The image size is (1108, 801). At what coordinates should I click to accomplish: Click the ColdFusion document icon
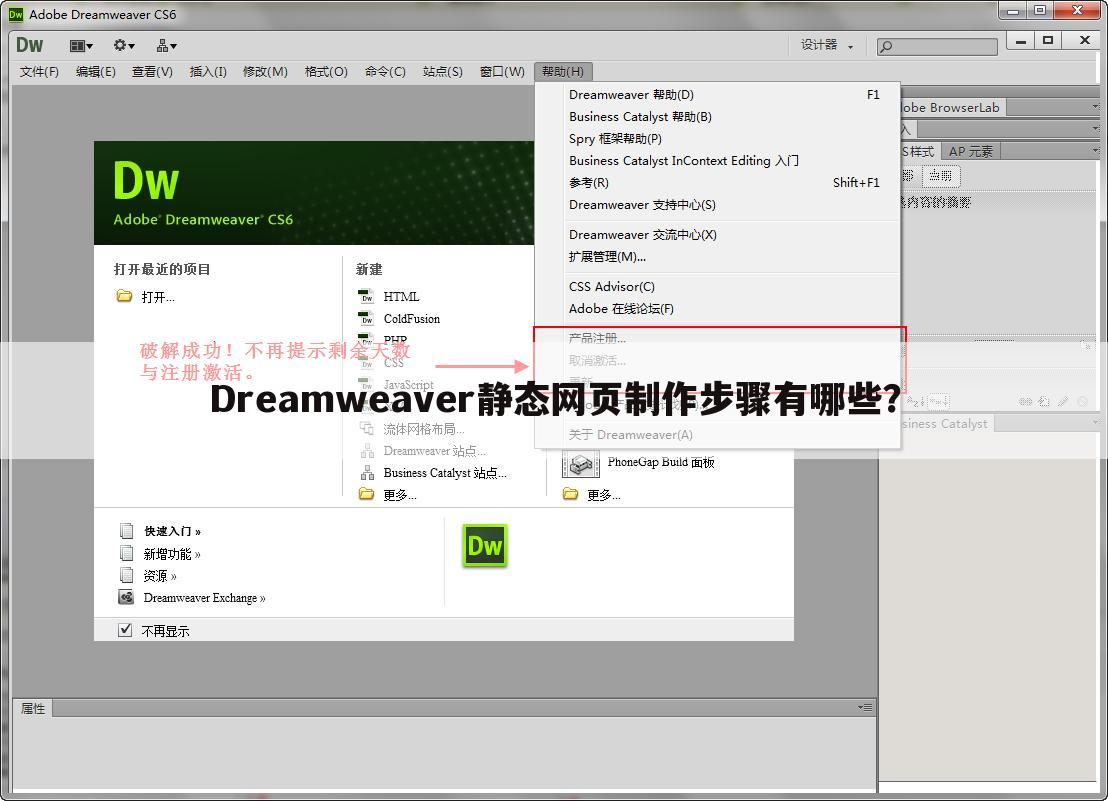click(x=366, y=319)
